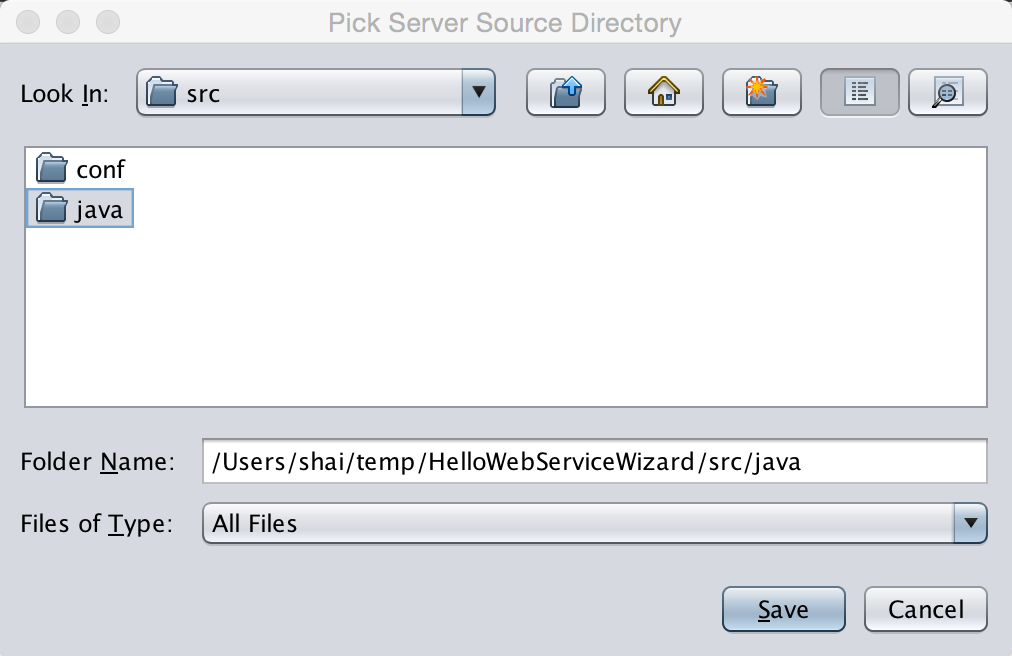1012x656 pixels.
Task: Create a new folder using the toolbar icon
Action: [x=761, y=92]
